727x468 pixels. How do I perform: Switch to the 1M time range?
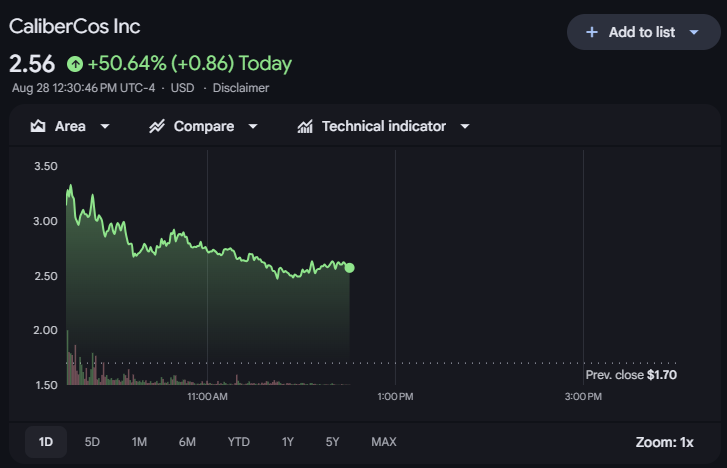pos(139,442)
